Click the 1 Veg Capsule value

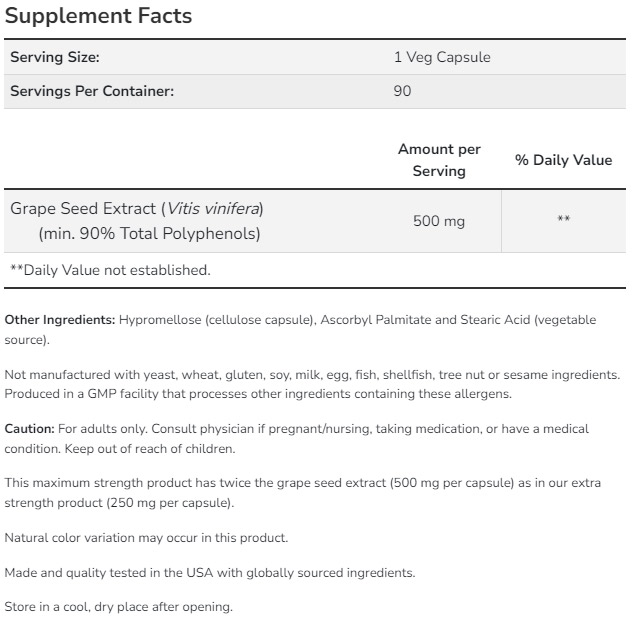tap(442, 57)
